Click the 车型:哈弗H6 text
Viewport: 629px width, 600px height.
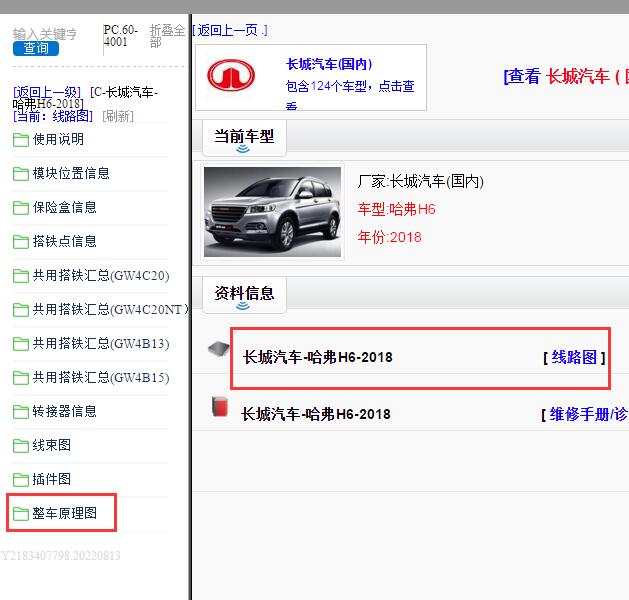tap(396, 209)
